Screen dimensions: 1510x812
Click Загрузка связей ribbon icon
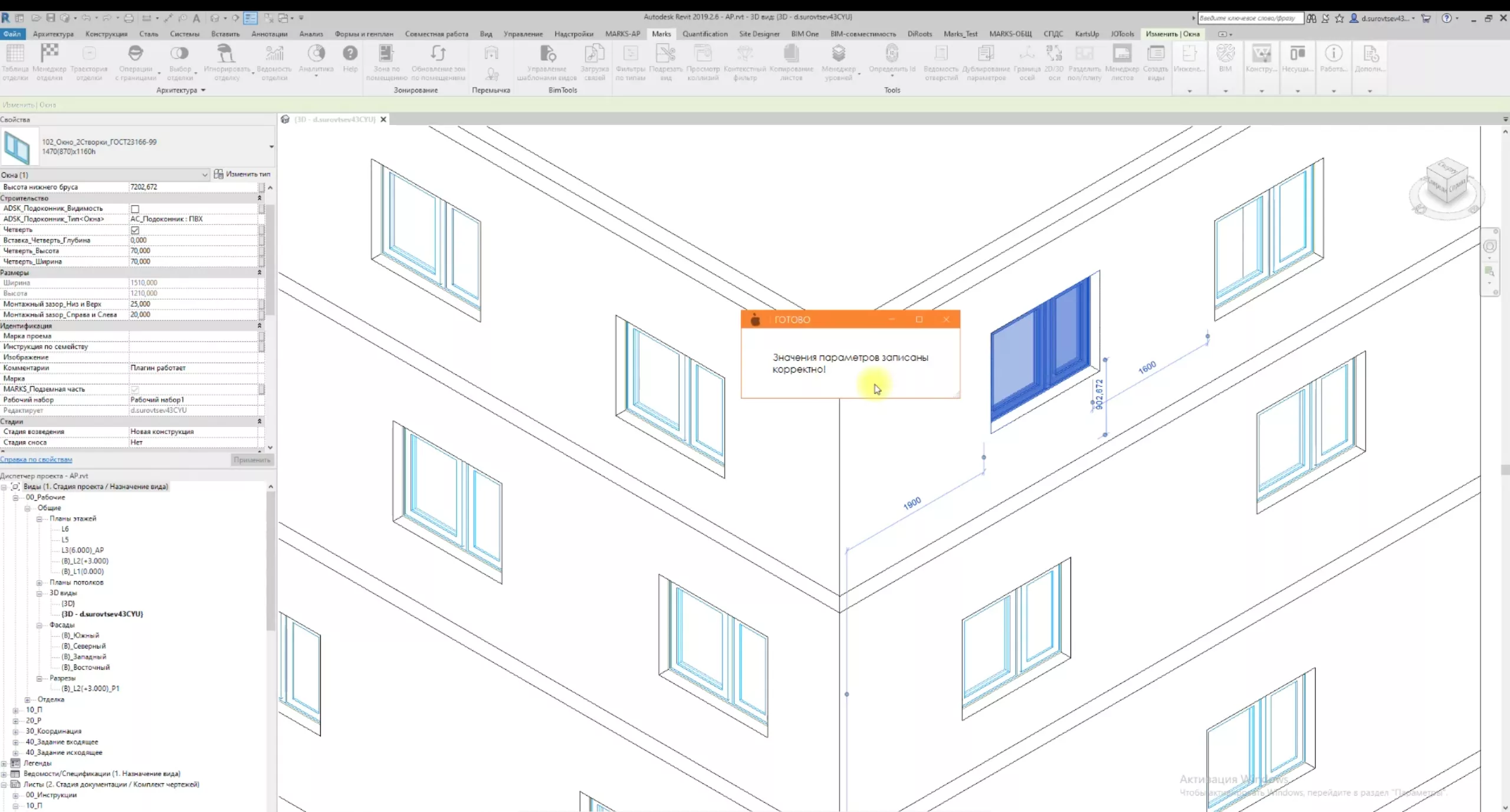coord(594,54)
